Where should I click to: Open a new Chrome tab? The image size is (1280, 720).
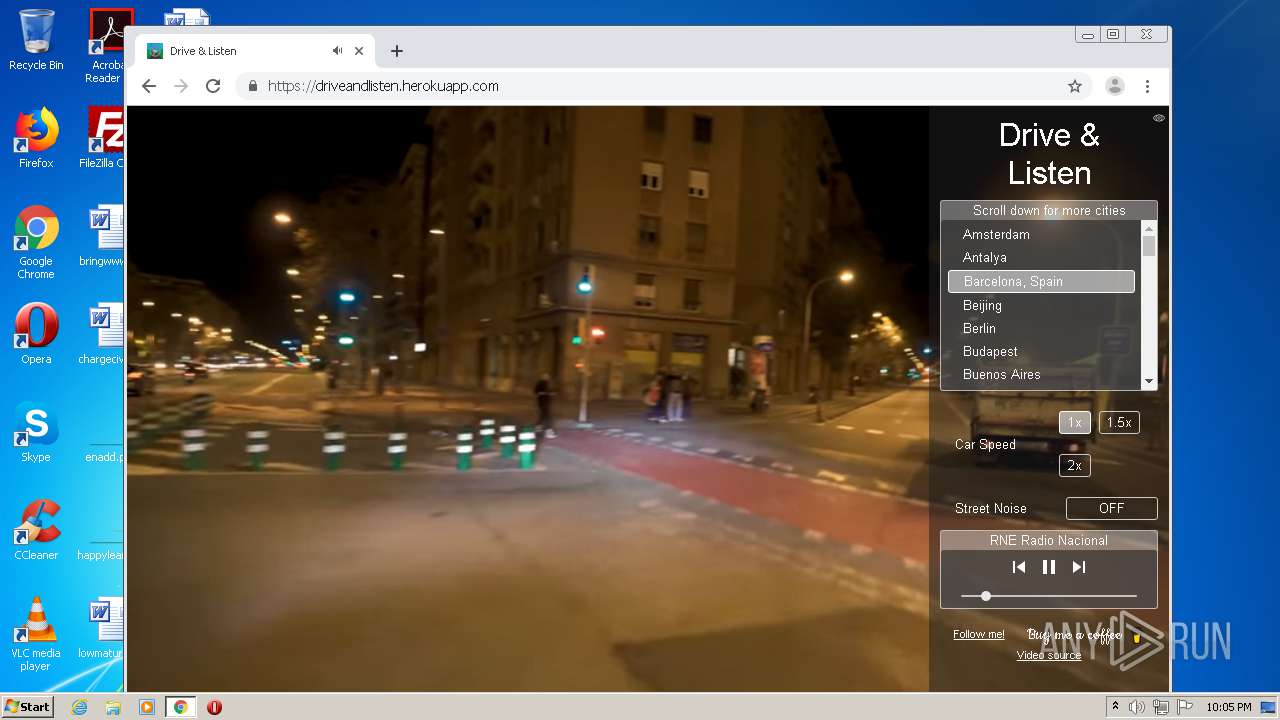[397, 51]
